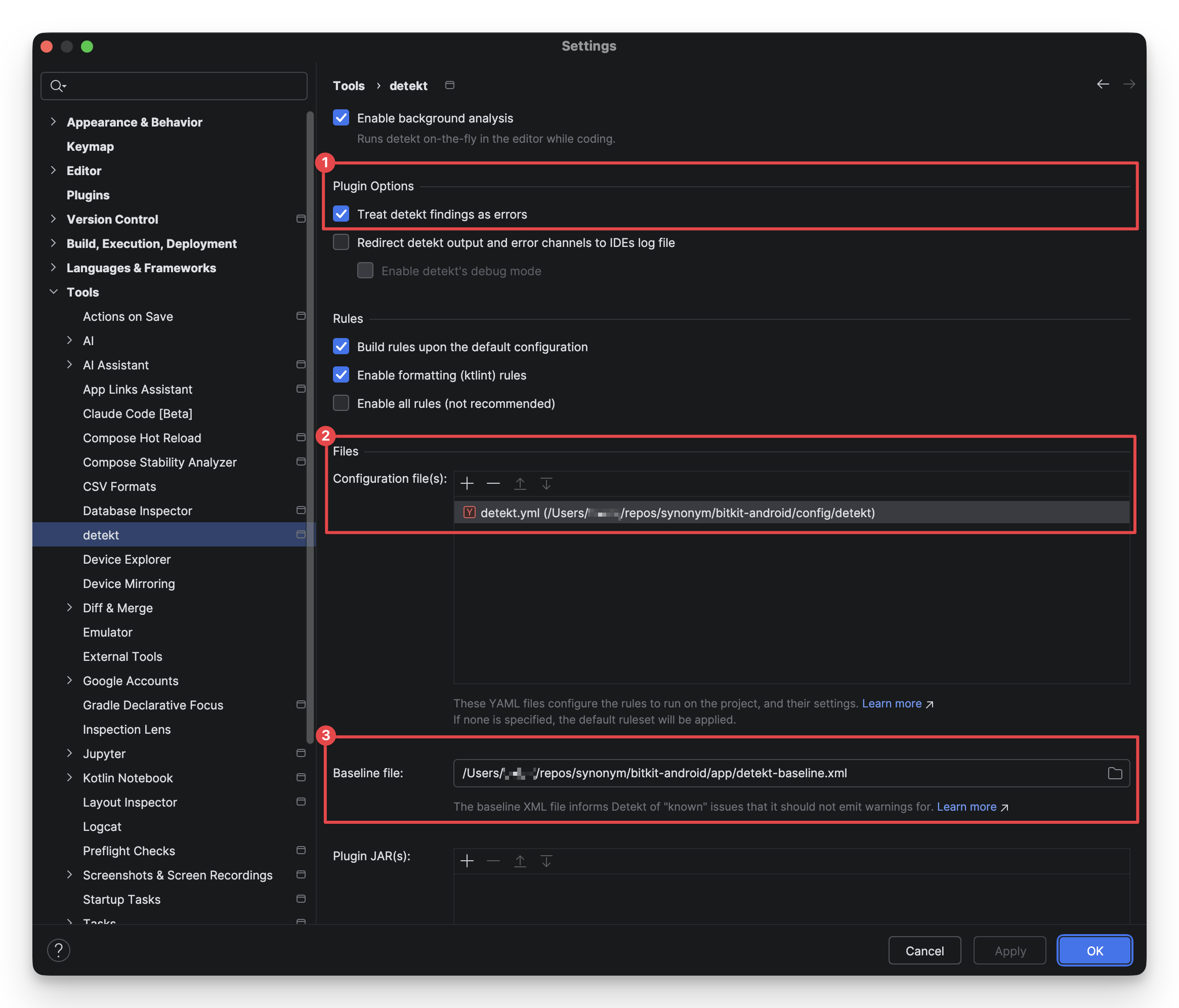1179x1008 pixels.
Task: Enable Redirect detekt output to IDEs log file
Action: coord(341,242)
